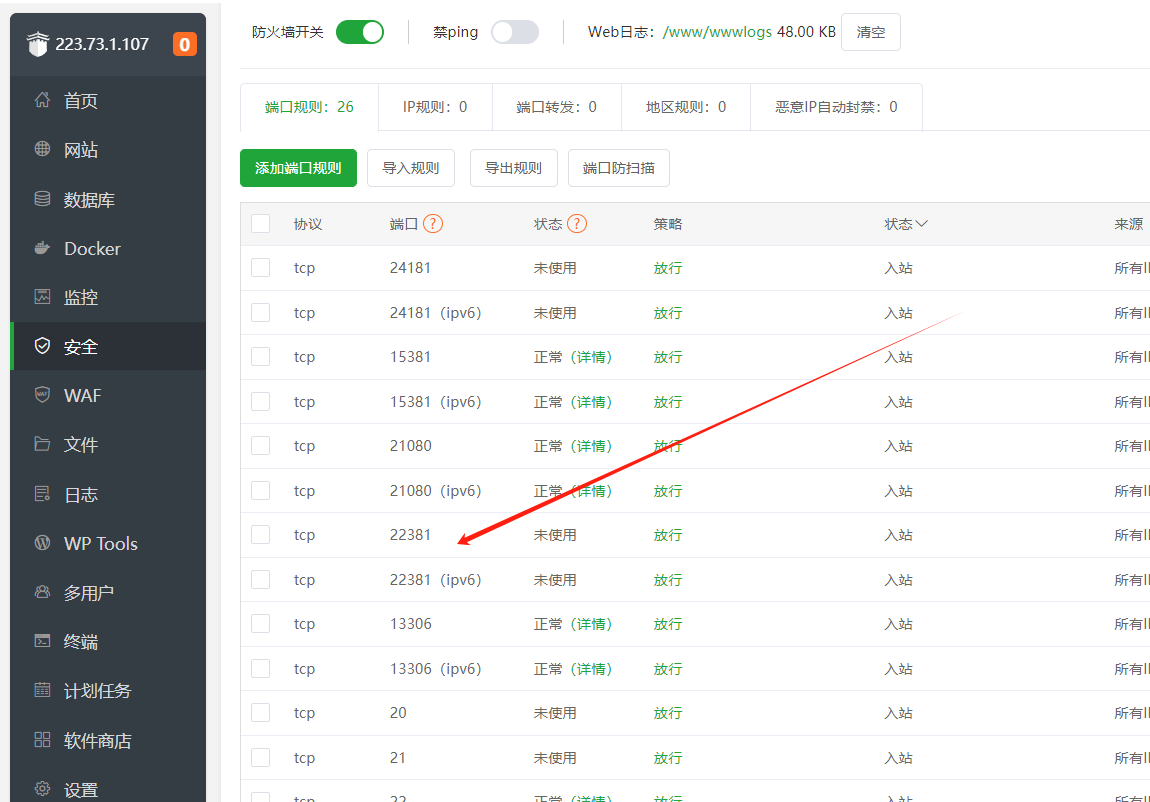The image size is (1150, 802).
Task: Check the select-all checkbox in table header
Action: [260, 224]
